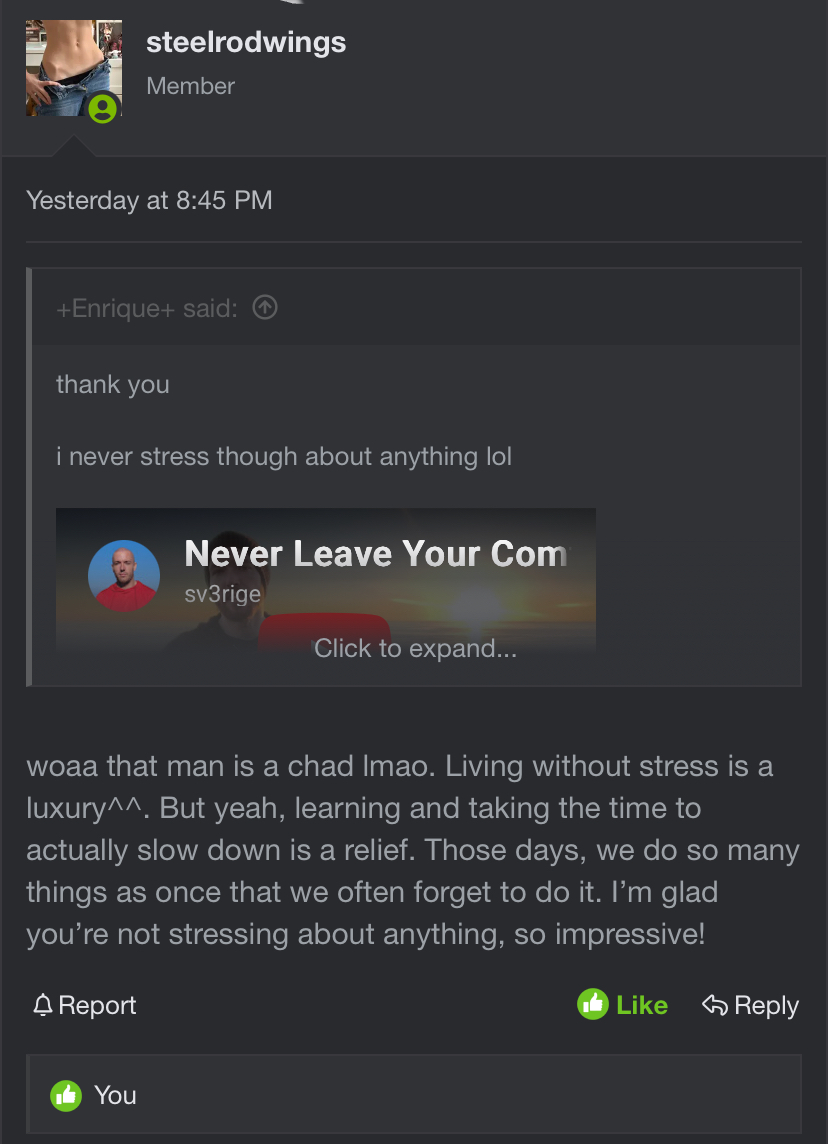Click the '+Enrique+ said:' quote header
828x1144 pixels.
(x=146, y=309)
